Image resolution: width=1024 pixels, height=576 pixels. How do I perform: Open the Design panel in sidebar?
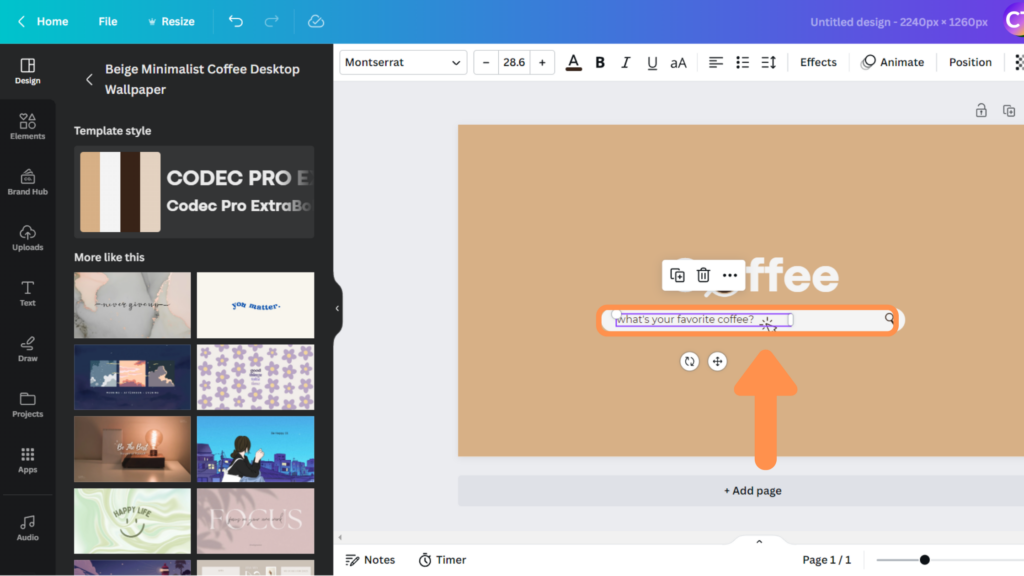point(27,71)
